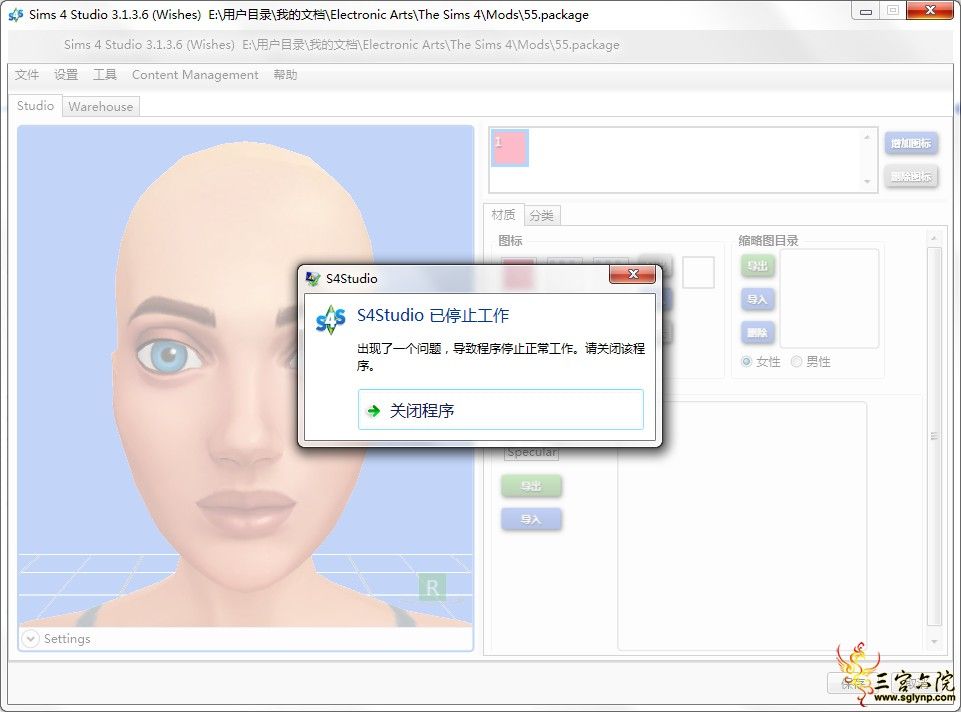Viewport: 961px width, 712px height.
Task: Open the 设置 menu
Action: (66, 75)
